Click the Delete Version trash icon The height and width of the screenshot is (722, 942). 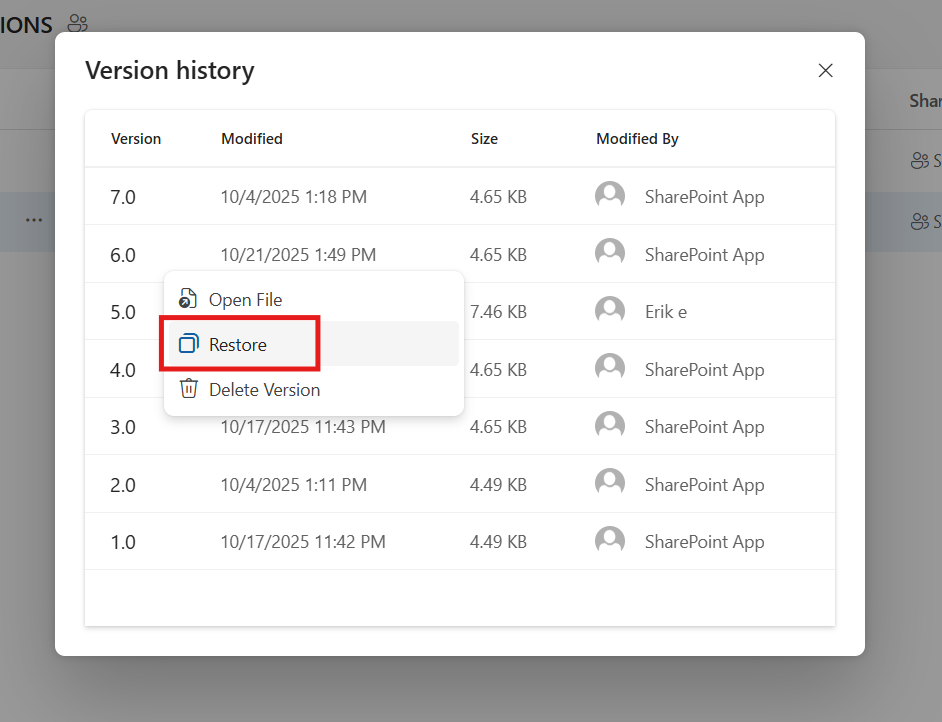[x=189, y=389]
